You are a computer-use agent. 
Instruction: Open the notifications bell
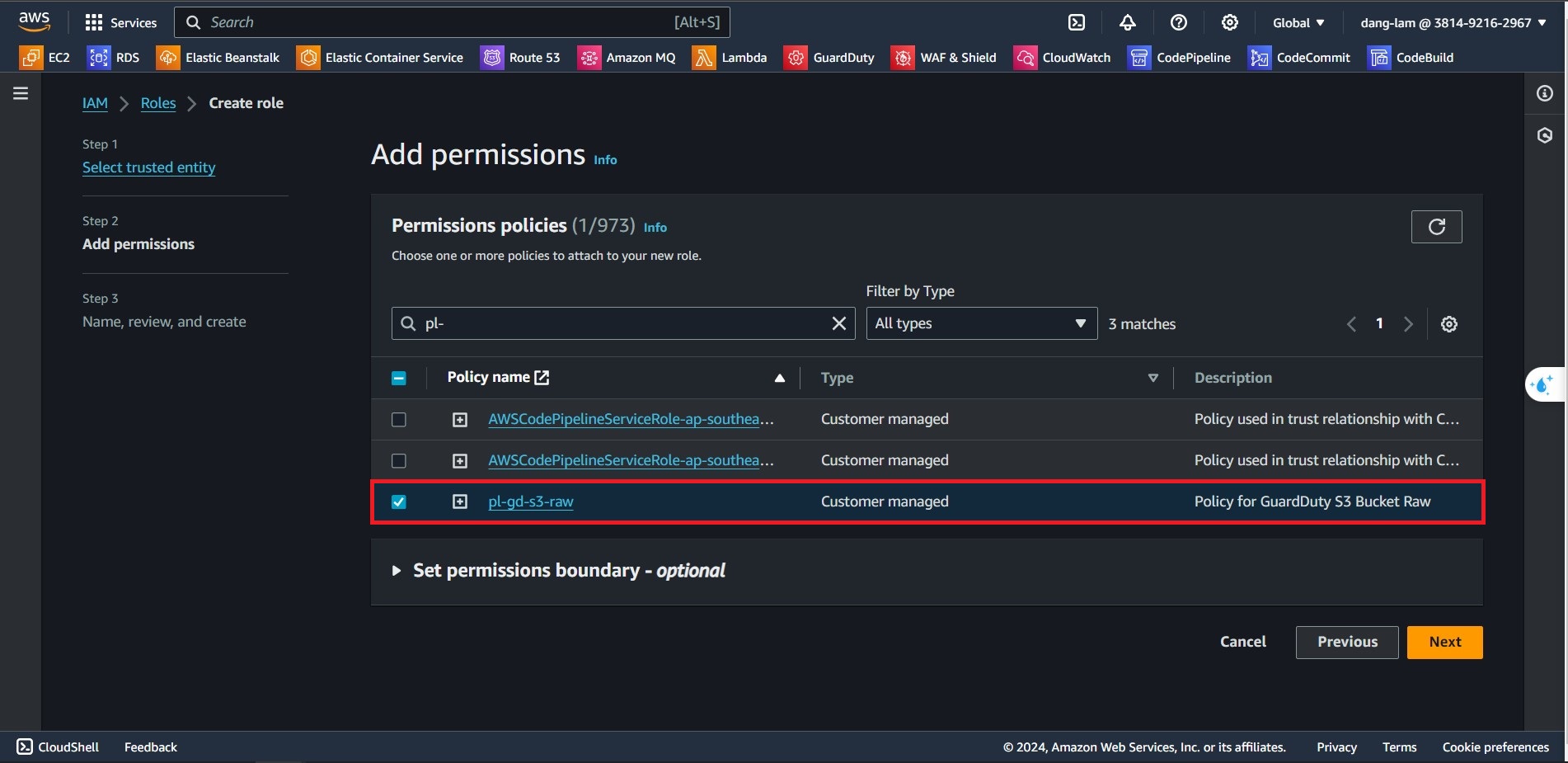click(1127, 23)
